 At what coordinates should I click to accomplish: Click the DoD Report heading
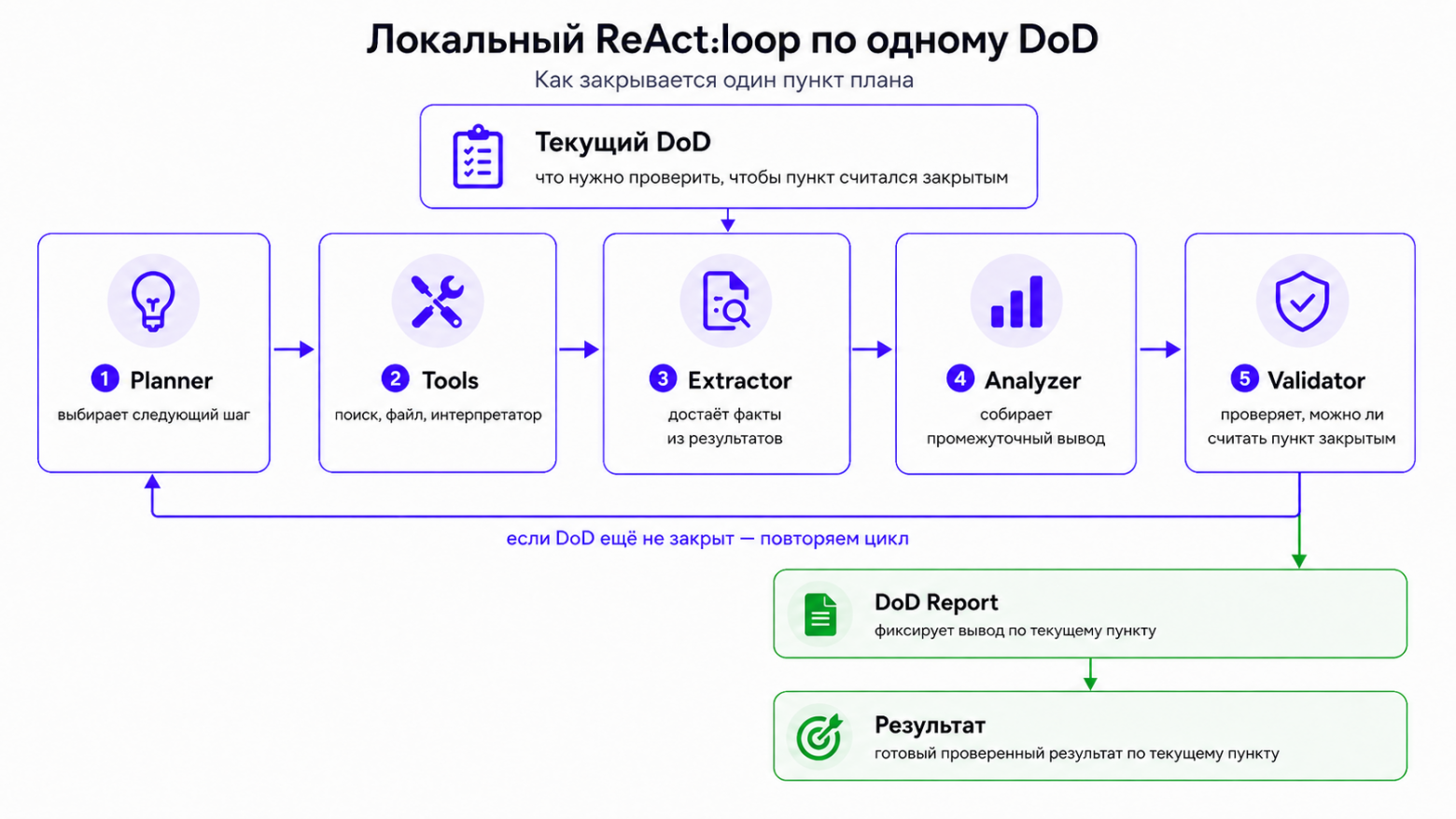(936, 602)
